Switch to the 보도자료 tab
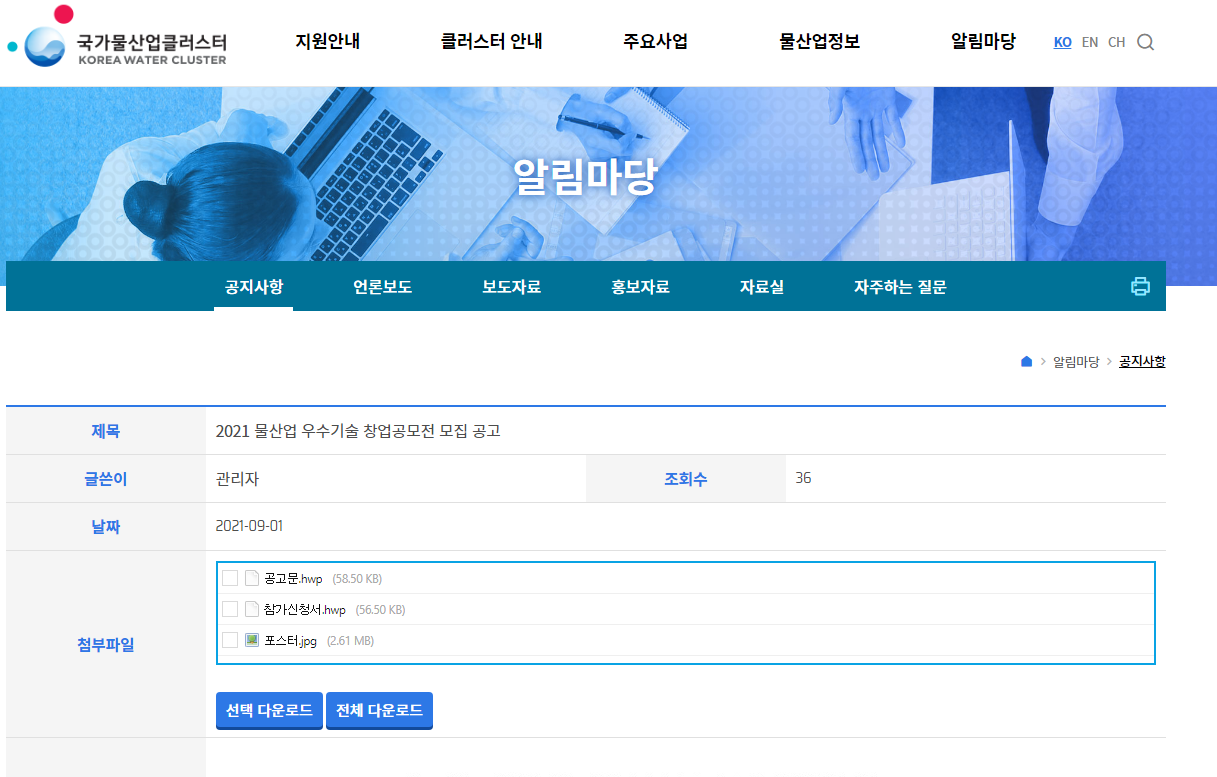 pyautogui.click(x=511, y=287)
